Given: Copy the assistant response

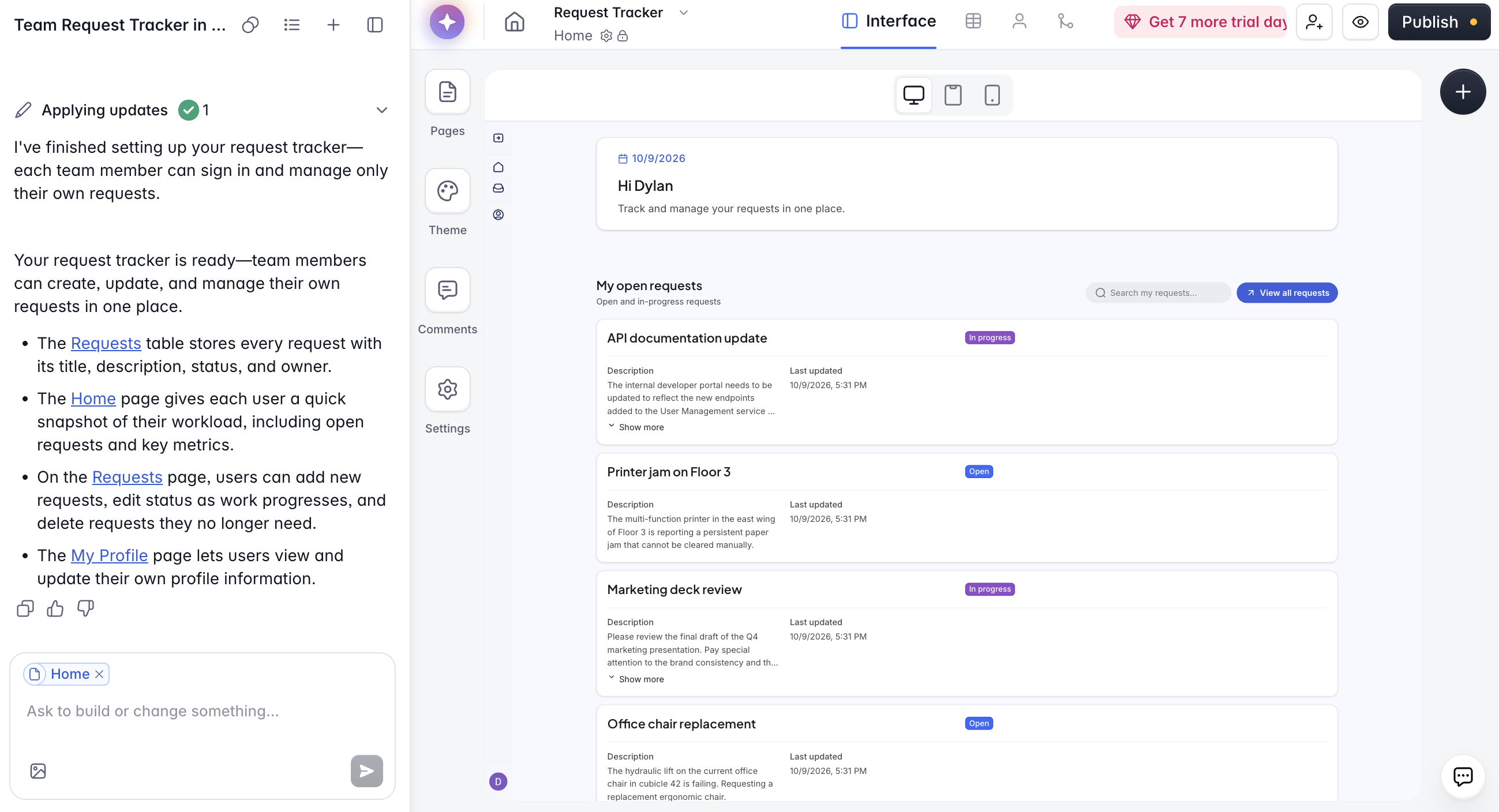Looking at the screenshot, I should 25,608.
